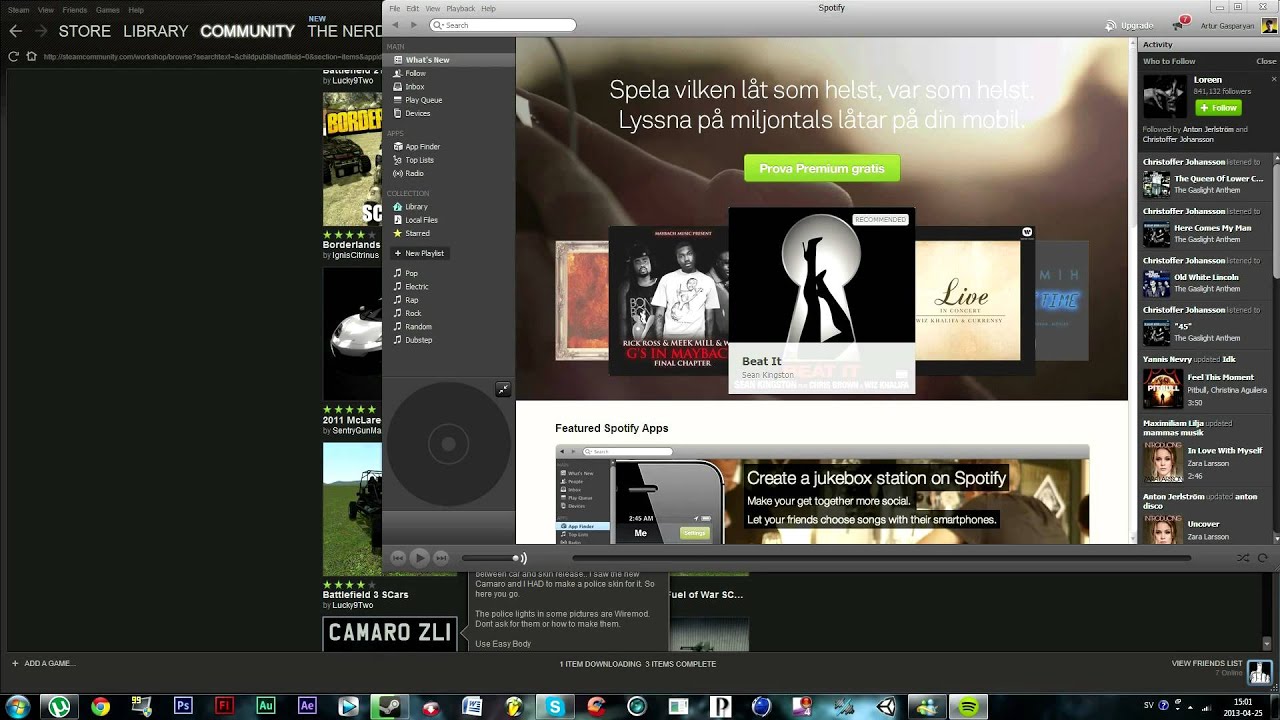Screen dimensions: 1280x720
Task: Open the Artur Gasparyan profile menu
Action: coord(1239,25)
